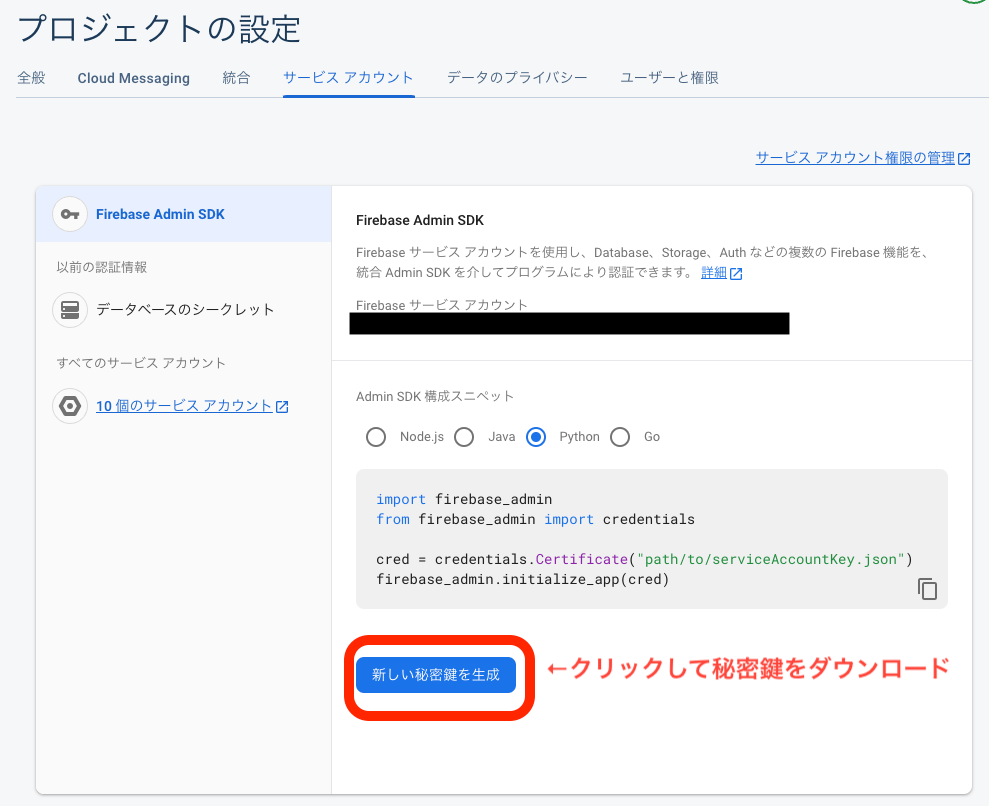The image size is (989, 806).
Task: Click the 'import firebase_admin' code line
Action: [x=464, y=499]
